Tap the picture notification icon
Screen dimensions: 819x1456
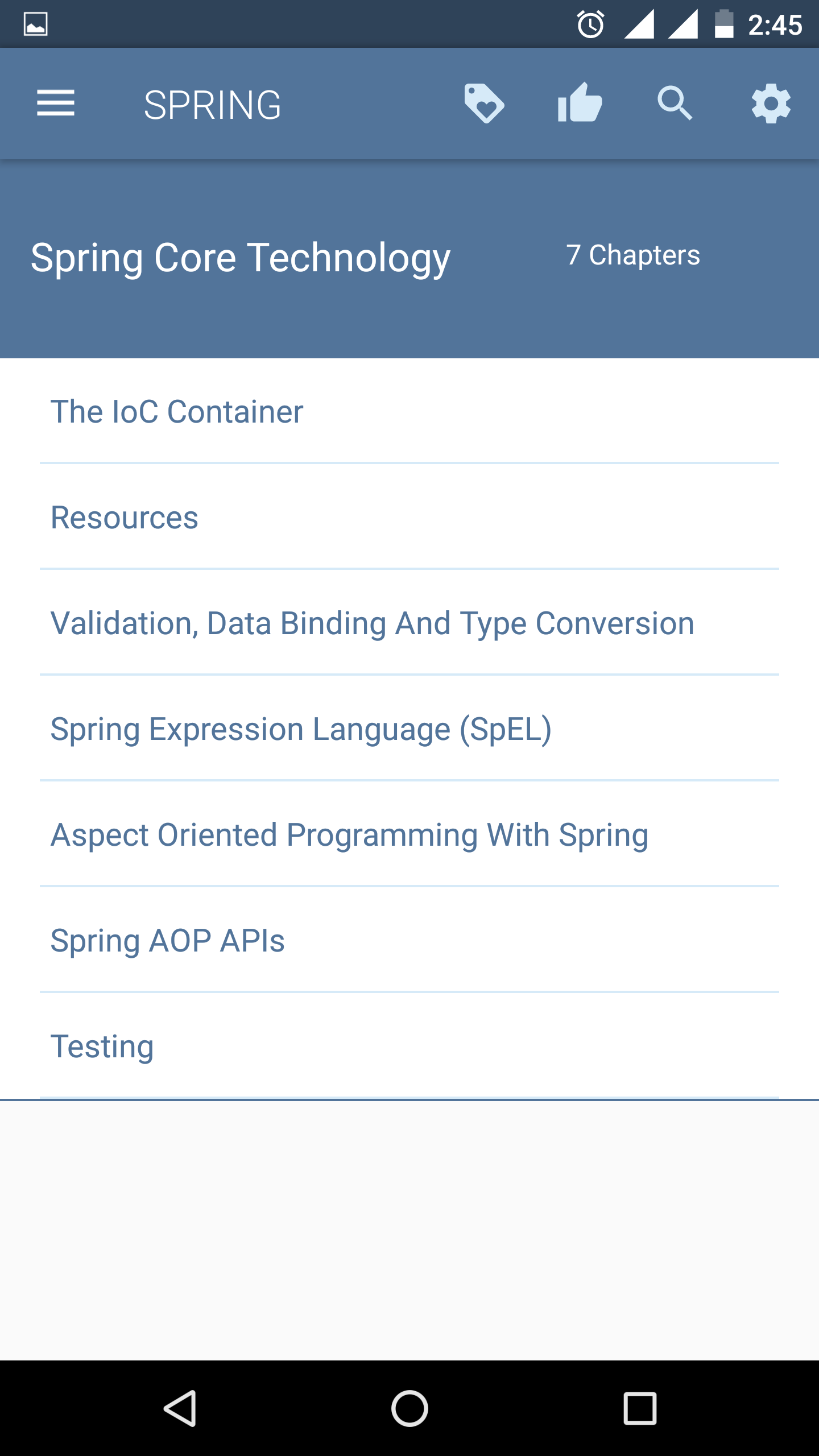coord(35,24)
